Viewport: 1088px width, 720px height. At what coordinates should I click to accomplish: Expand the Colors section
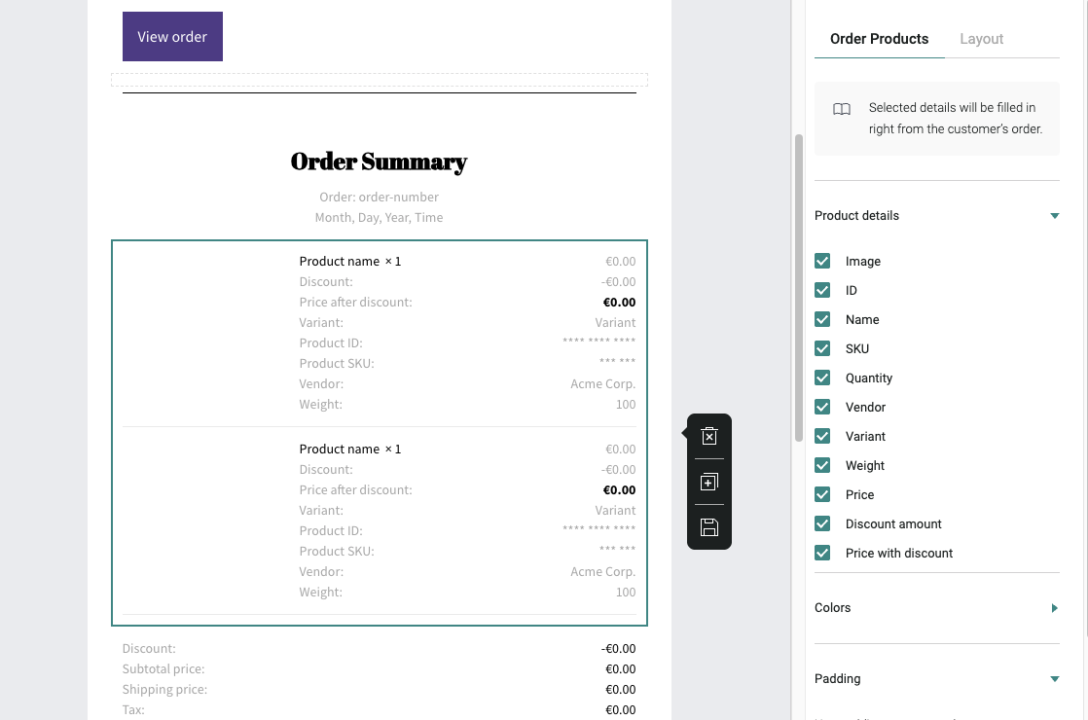coord(1054,608)
